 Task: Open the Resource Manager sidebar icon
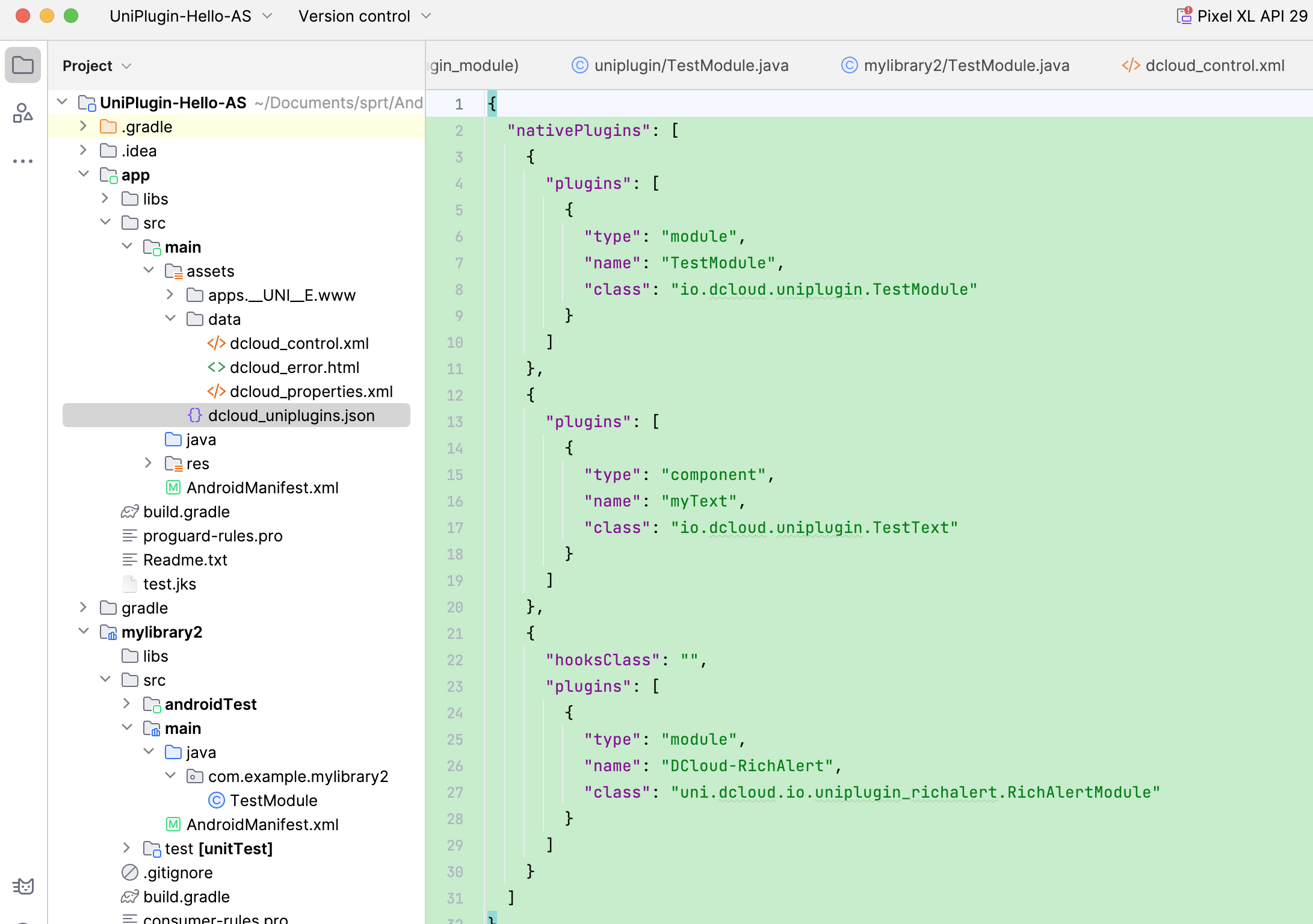23,113
